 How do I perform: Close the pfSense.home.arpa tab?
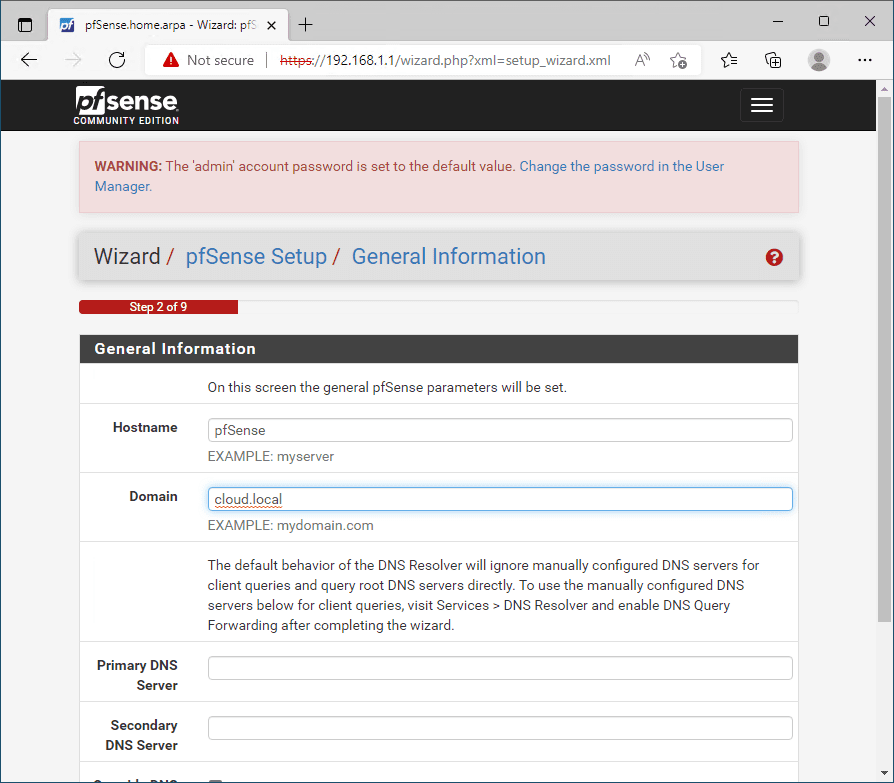point(271,25)
